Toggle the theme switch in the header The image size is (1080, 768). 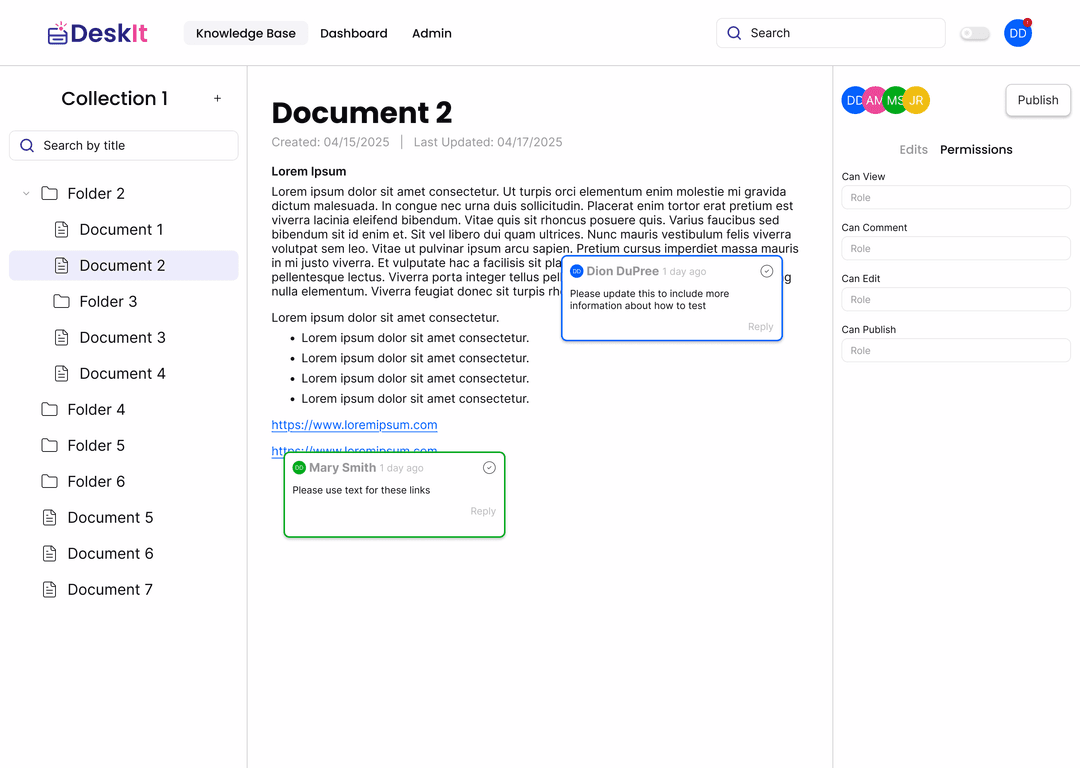975,33
